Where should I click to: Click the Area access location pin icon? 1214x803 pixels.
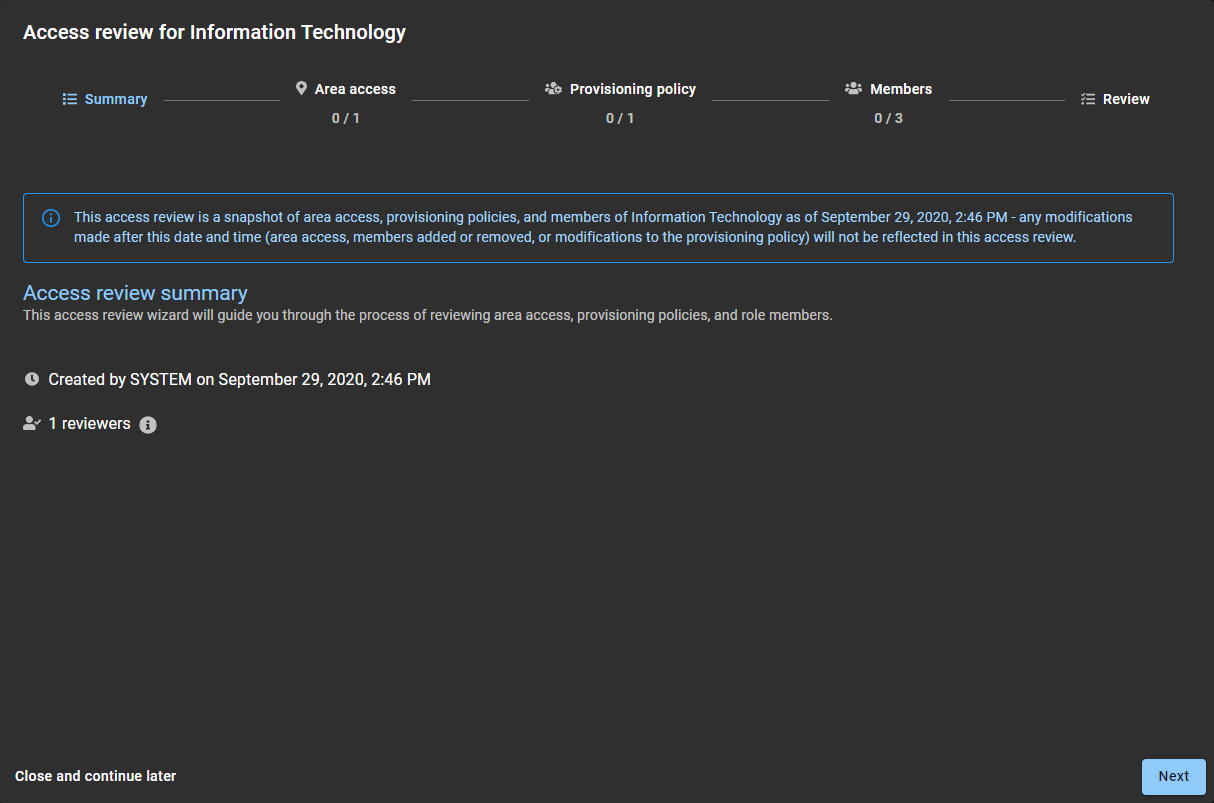click(301, 89)
